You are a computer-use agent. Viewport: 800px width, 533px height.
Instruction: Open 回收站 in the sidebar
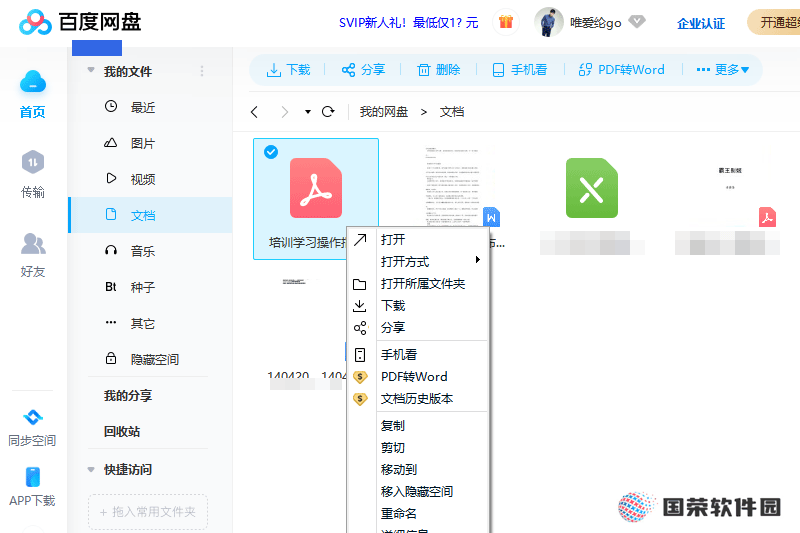click(x=122, y=432)
